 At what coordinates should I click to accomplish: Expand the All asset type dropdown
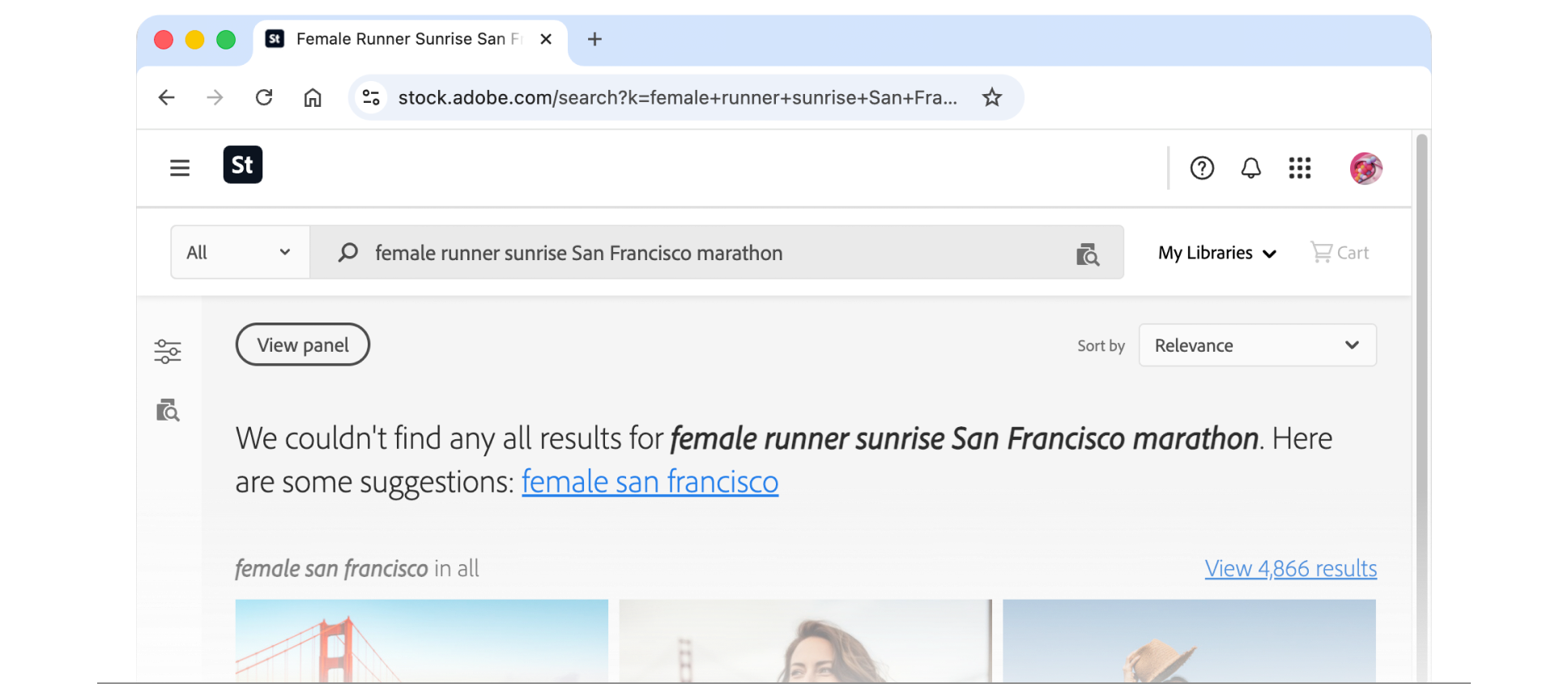coord(240,253)
